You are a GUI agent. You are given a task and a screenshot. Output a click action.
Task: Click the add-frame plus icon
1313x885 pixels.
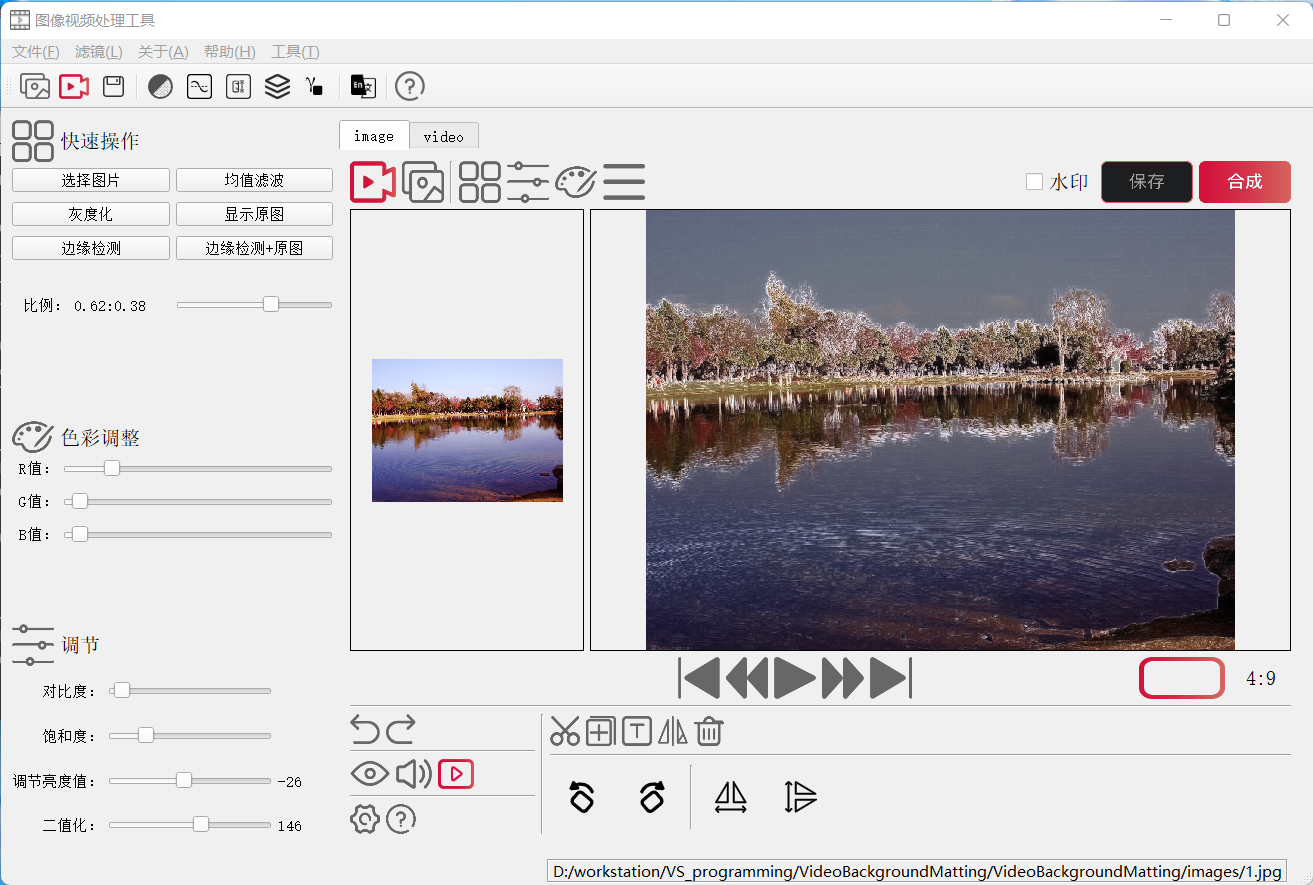click(x=600, y=732)
